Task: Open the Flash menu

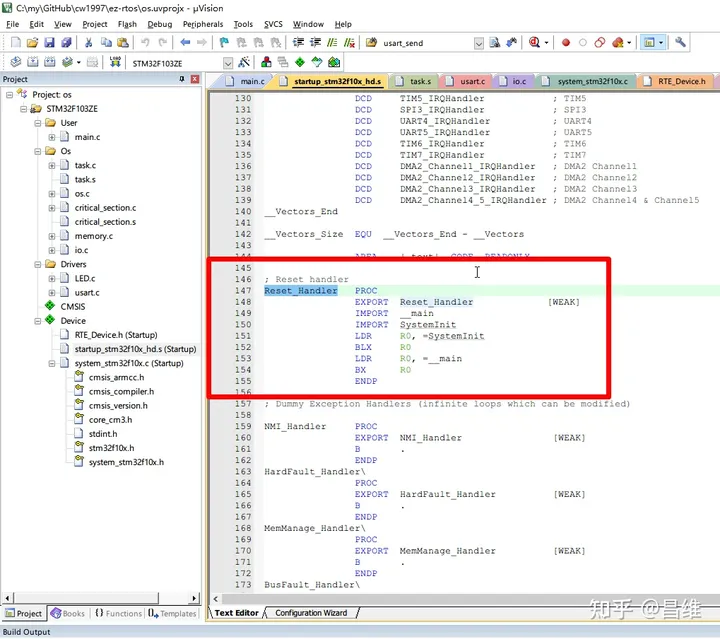Action: pyautogui.click(x=127, y=24)
